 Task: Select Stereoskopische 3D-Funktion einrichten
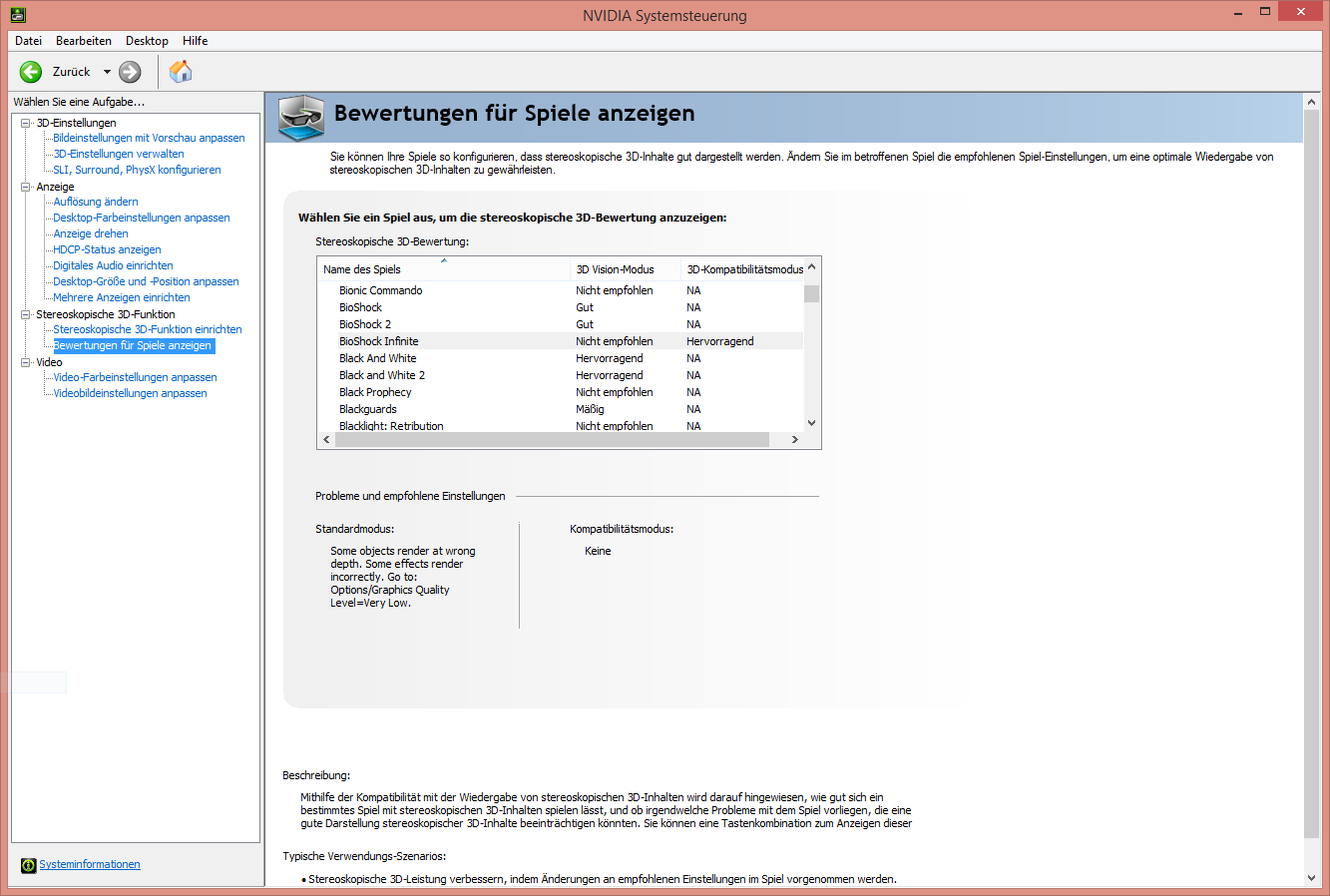[x=148, y=329]
